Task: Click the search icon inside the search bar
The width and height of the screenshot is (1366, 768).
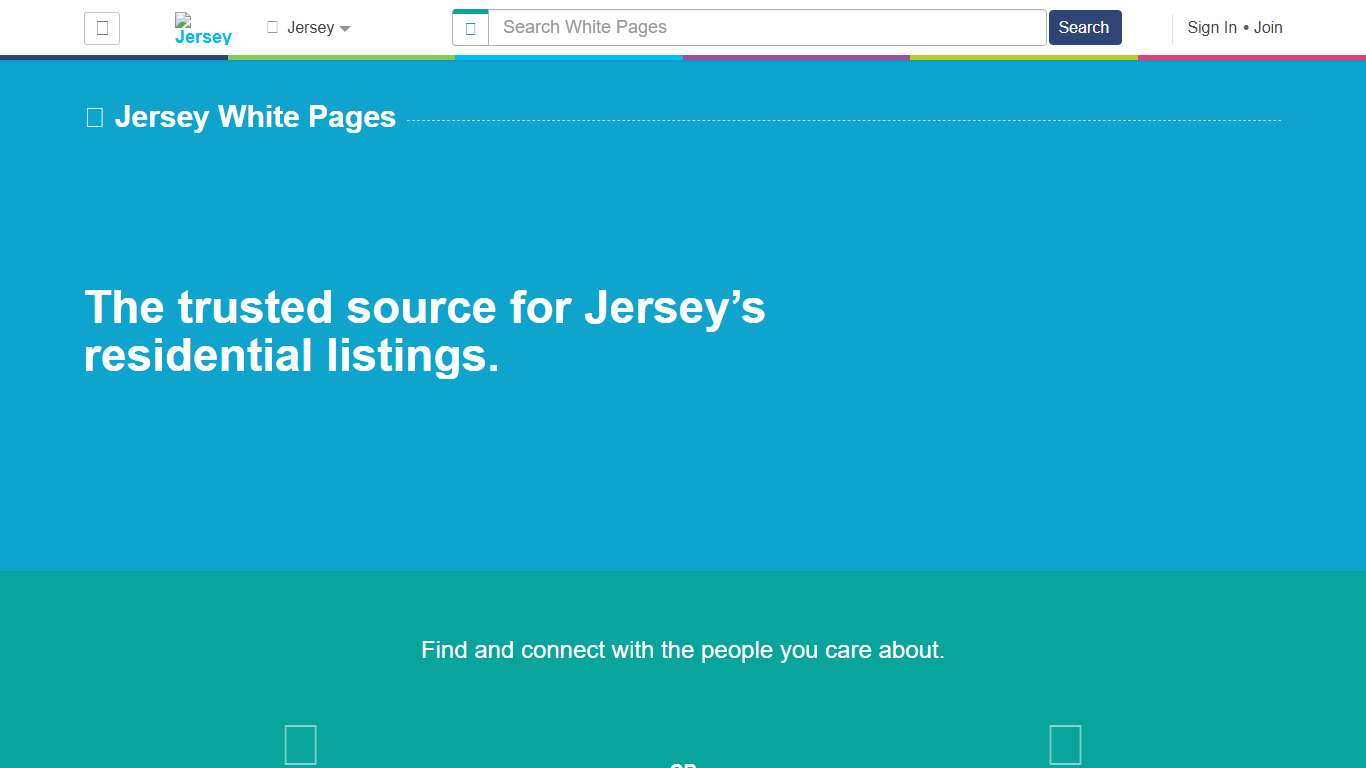Action: point(470,27)
